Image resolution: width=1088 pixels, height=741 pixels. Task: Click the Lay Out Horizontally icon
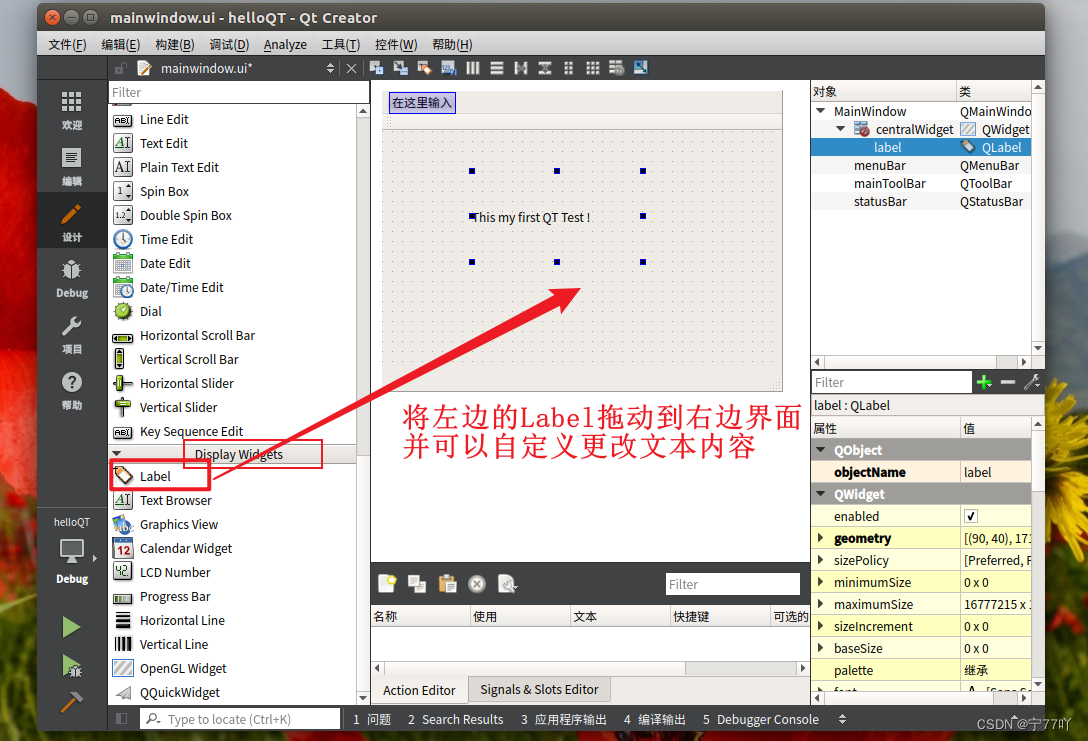coord(473,68)
